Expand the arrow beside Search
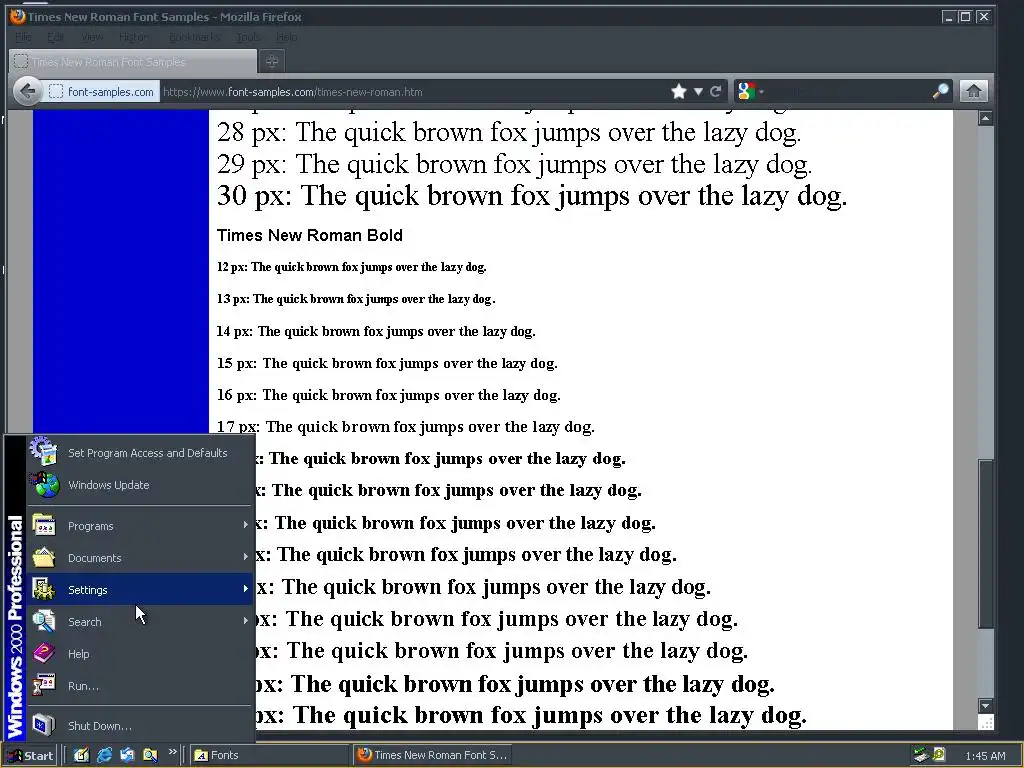 tap(246, 621)
